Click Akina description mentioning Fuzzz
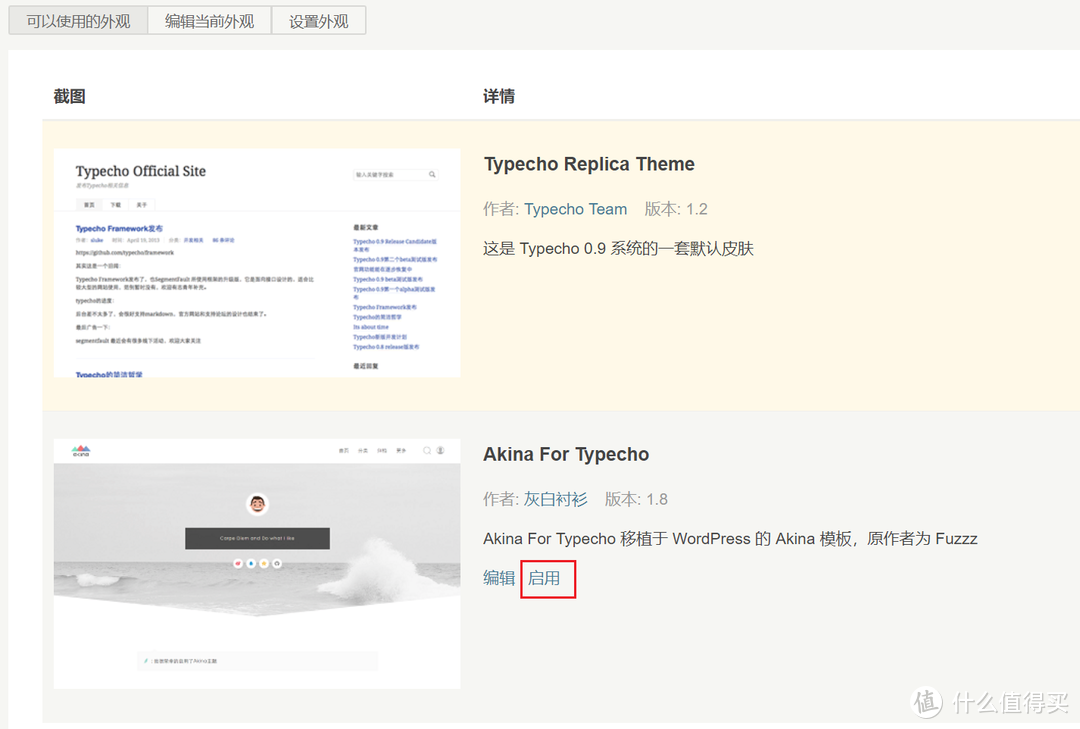Screen dimensions: 1080x729 click(x=730, y=539)
